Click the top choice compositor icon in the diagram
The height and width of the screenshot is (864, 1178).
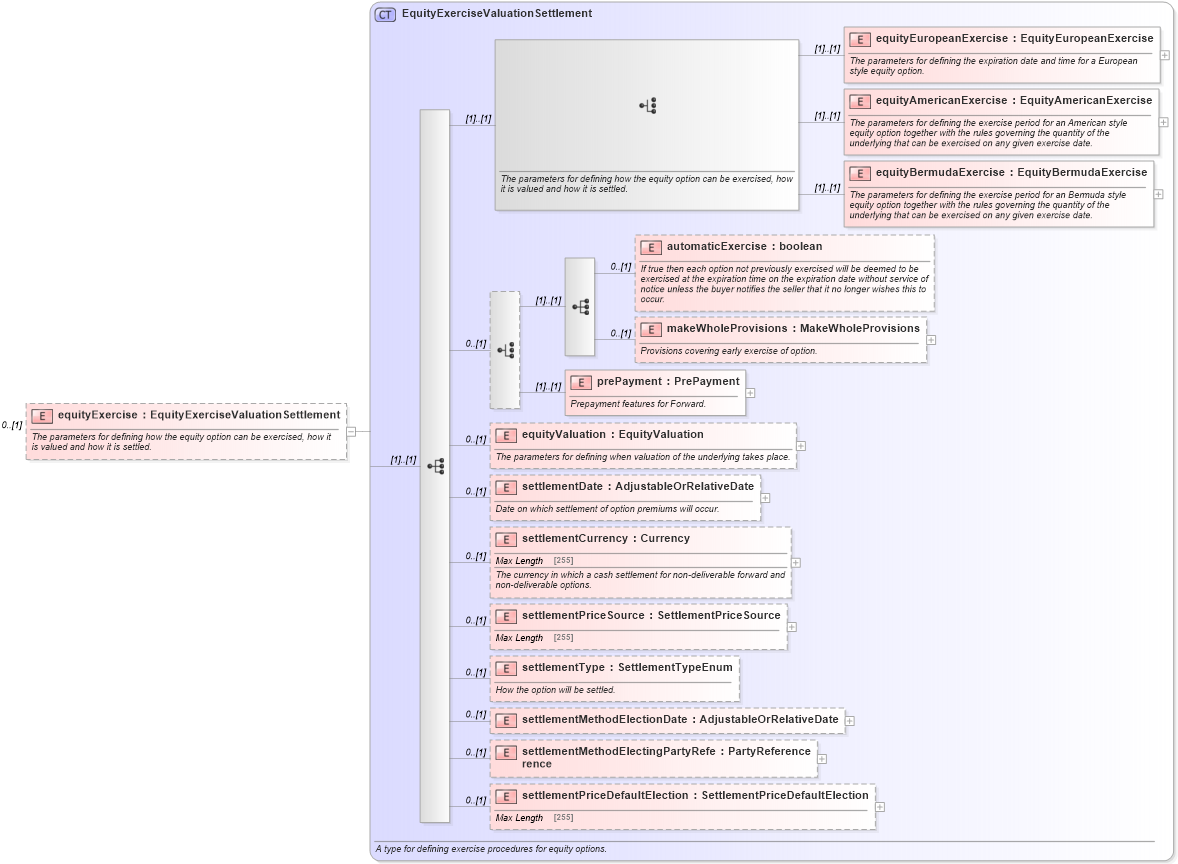click(649, 103)
